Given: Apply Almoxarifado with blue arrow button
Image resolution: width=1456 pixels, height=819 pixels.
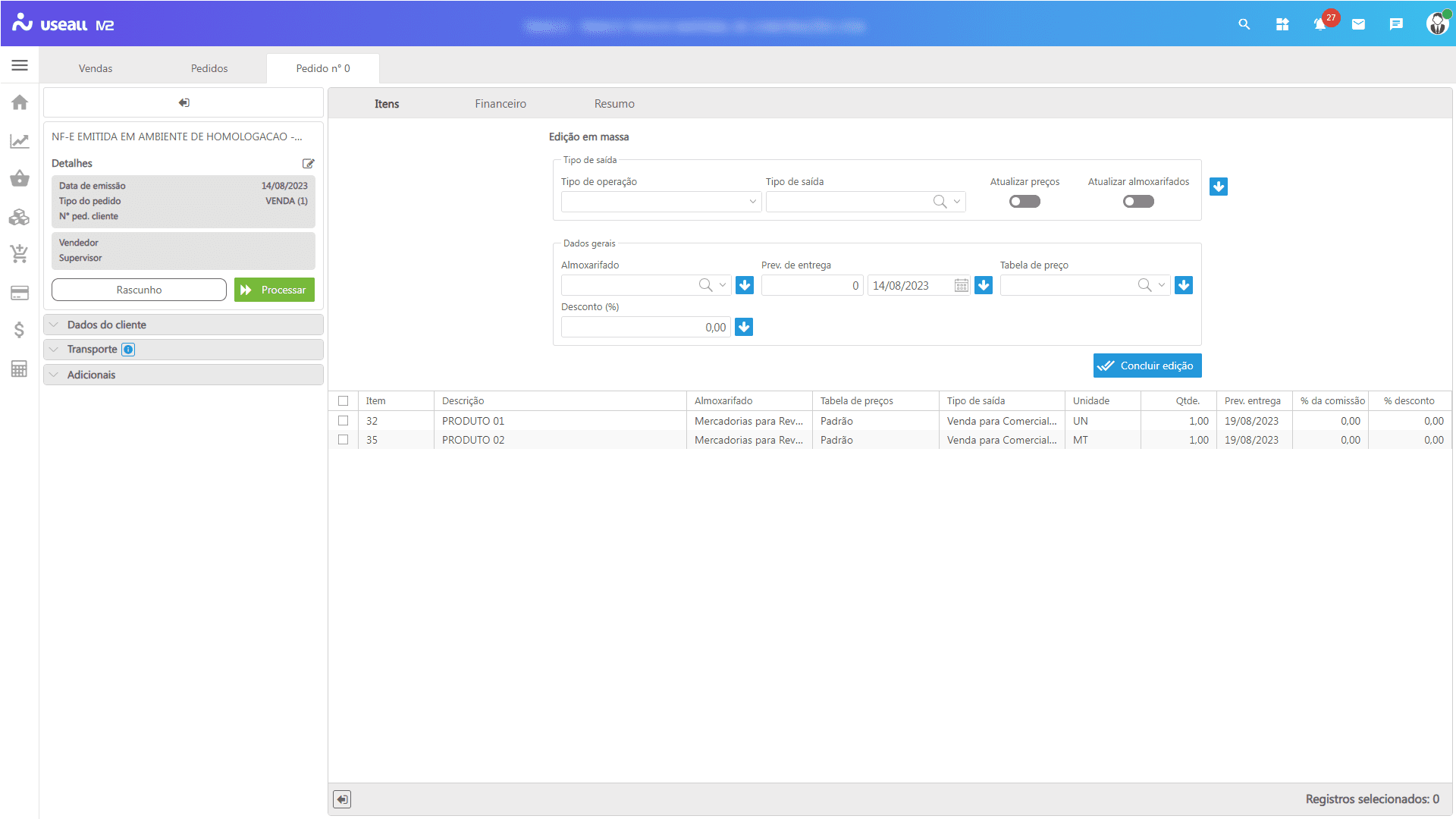Looking at the screenshot, I should click(745, 285).
